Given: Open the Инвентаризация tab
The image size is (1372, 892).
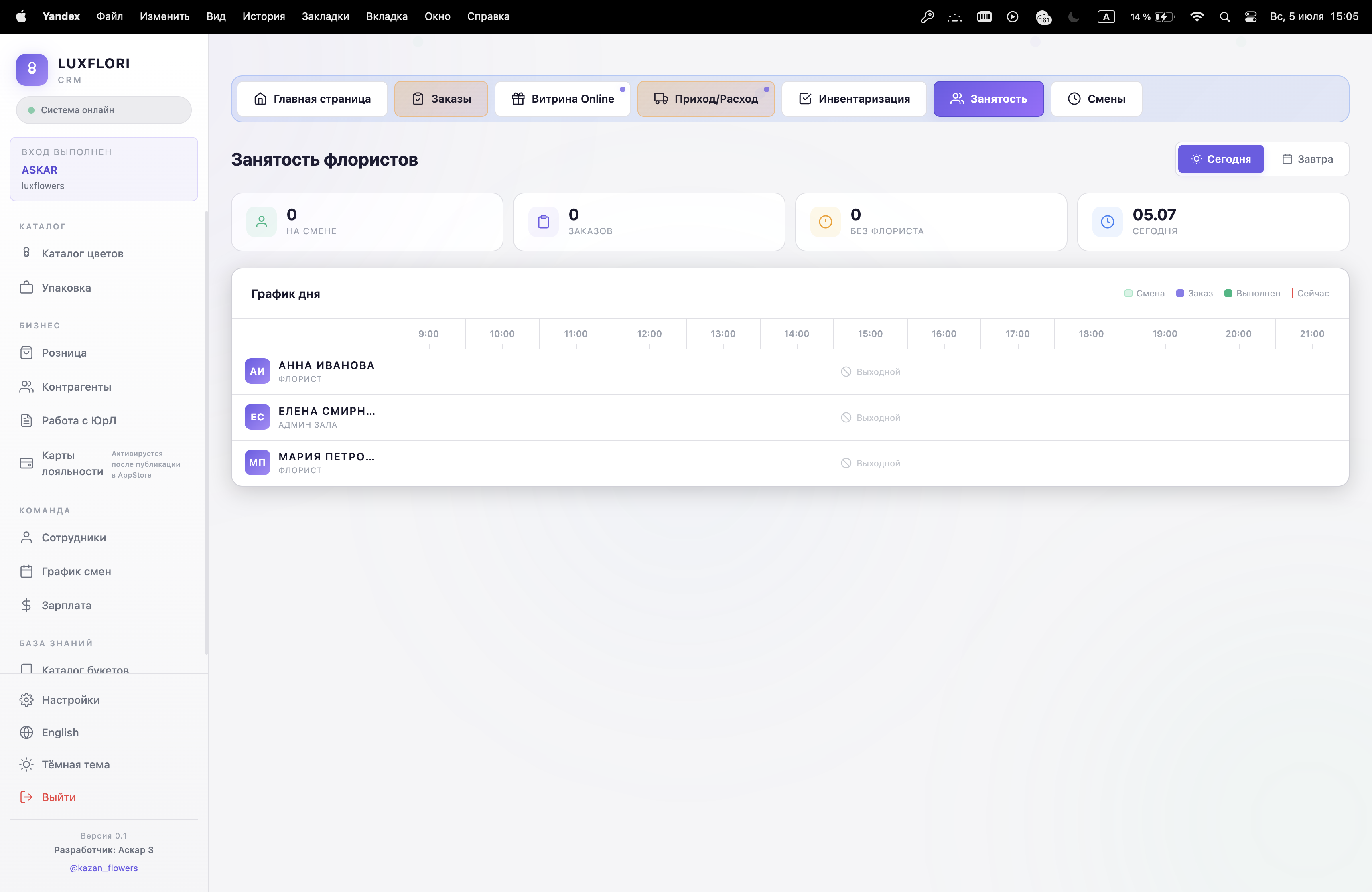Looking at the screenshot, I should click(x=854, y=99).
